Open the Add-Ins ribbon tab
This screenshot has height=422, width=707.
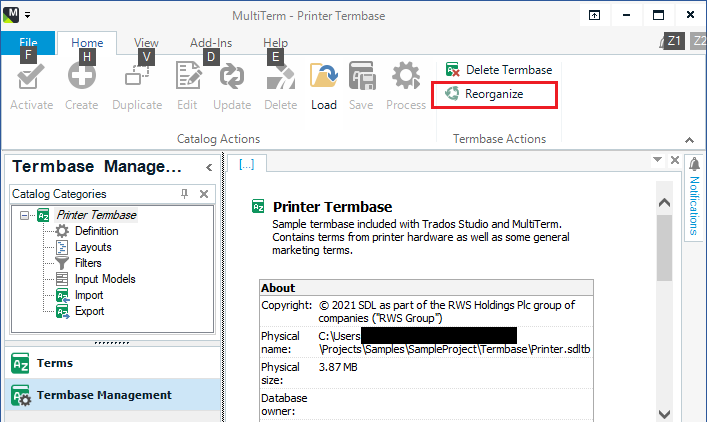211,43
